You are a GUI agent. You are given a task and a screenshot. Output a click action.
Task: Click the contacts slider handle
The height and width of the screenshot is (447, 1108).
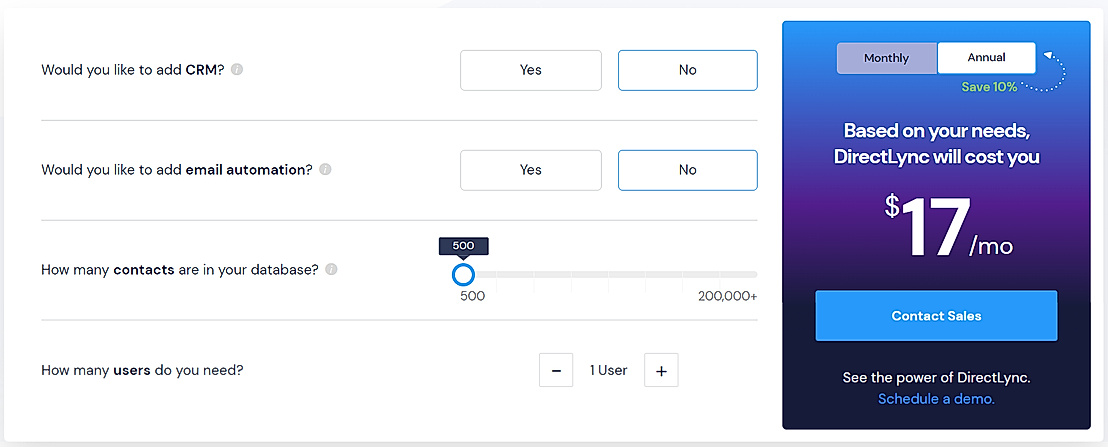coord(463,274)
